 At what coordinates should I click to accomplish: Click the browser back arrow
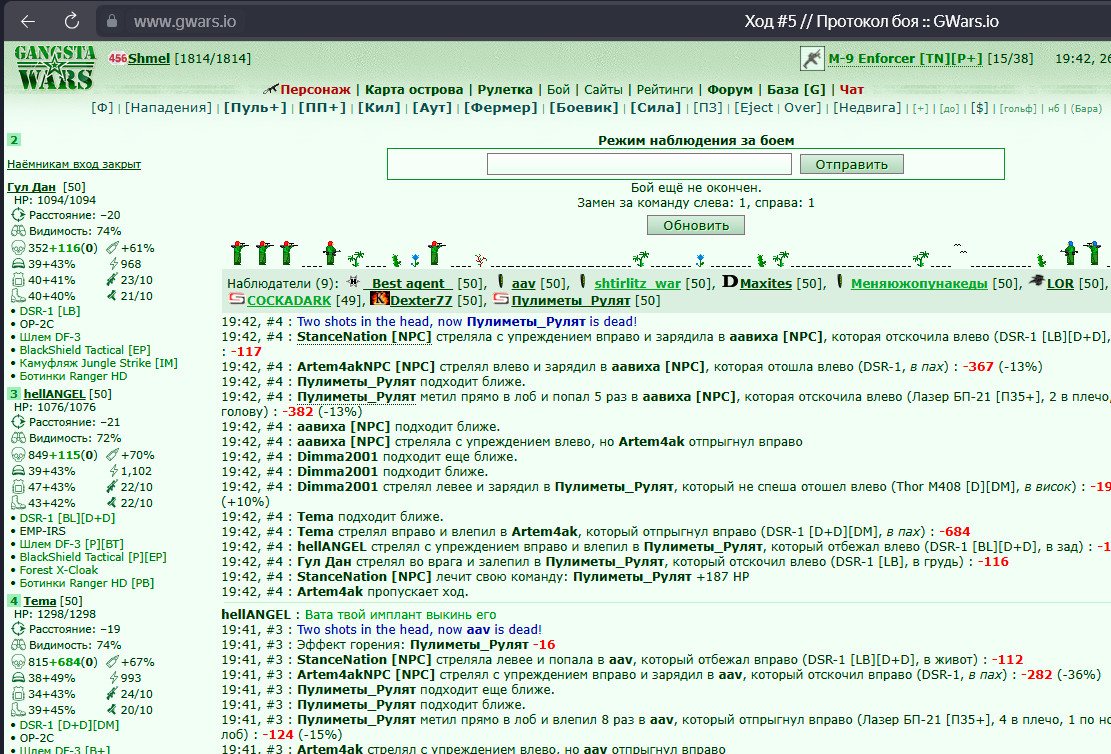[28, 21]
